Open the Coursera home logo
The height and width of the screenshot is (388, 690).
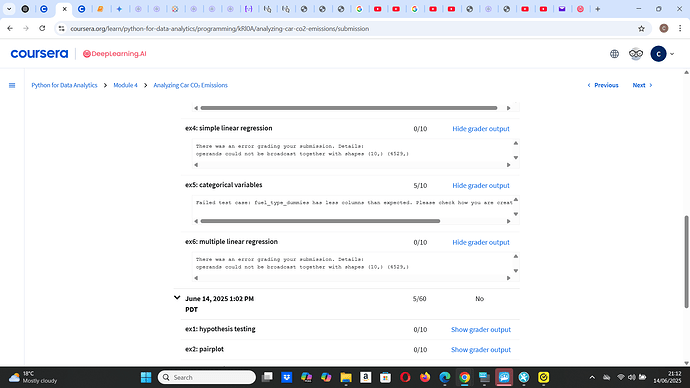pyautogui.click(x=39, y=54)
